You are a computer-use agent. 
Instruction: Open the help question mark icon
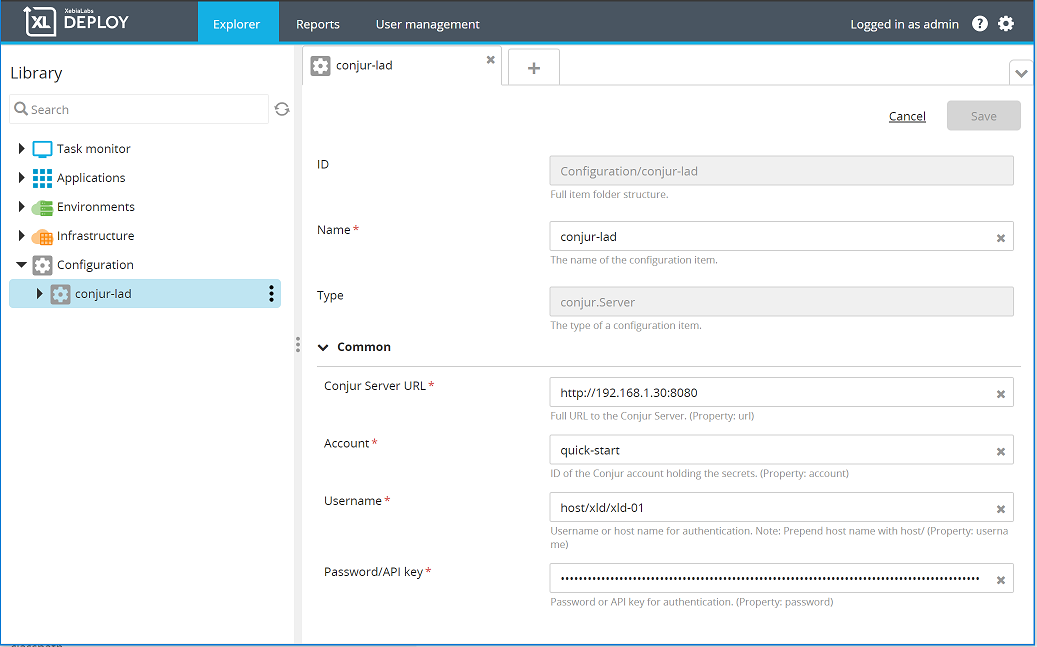pos(979,24)
